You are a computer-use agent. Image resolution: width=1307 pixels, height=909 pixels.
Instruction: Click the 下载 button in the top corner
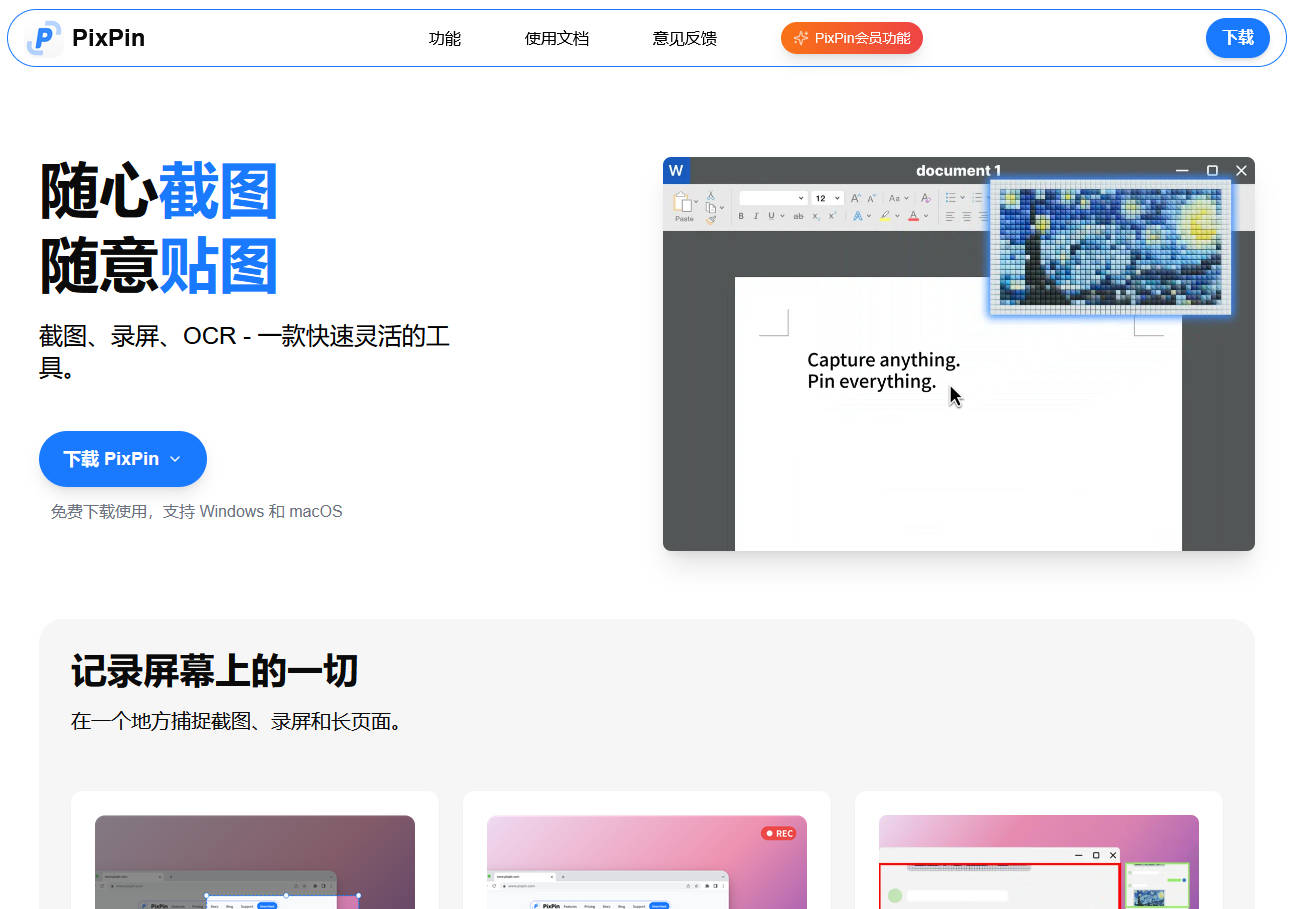pyautogui.click(x=1238, y=38)
